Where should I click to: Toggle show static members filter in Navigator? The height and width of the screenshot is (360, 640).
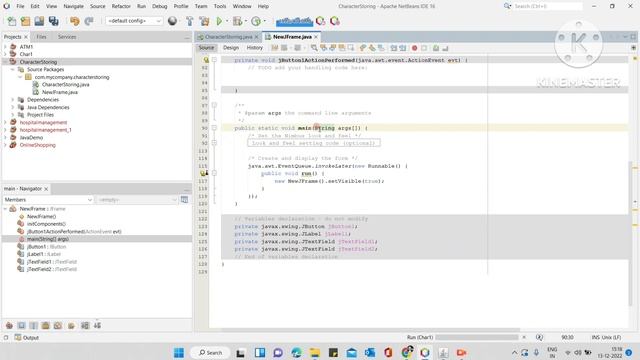[x=33, y=326]
